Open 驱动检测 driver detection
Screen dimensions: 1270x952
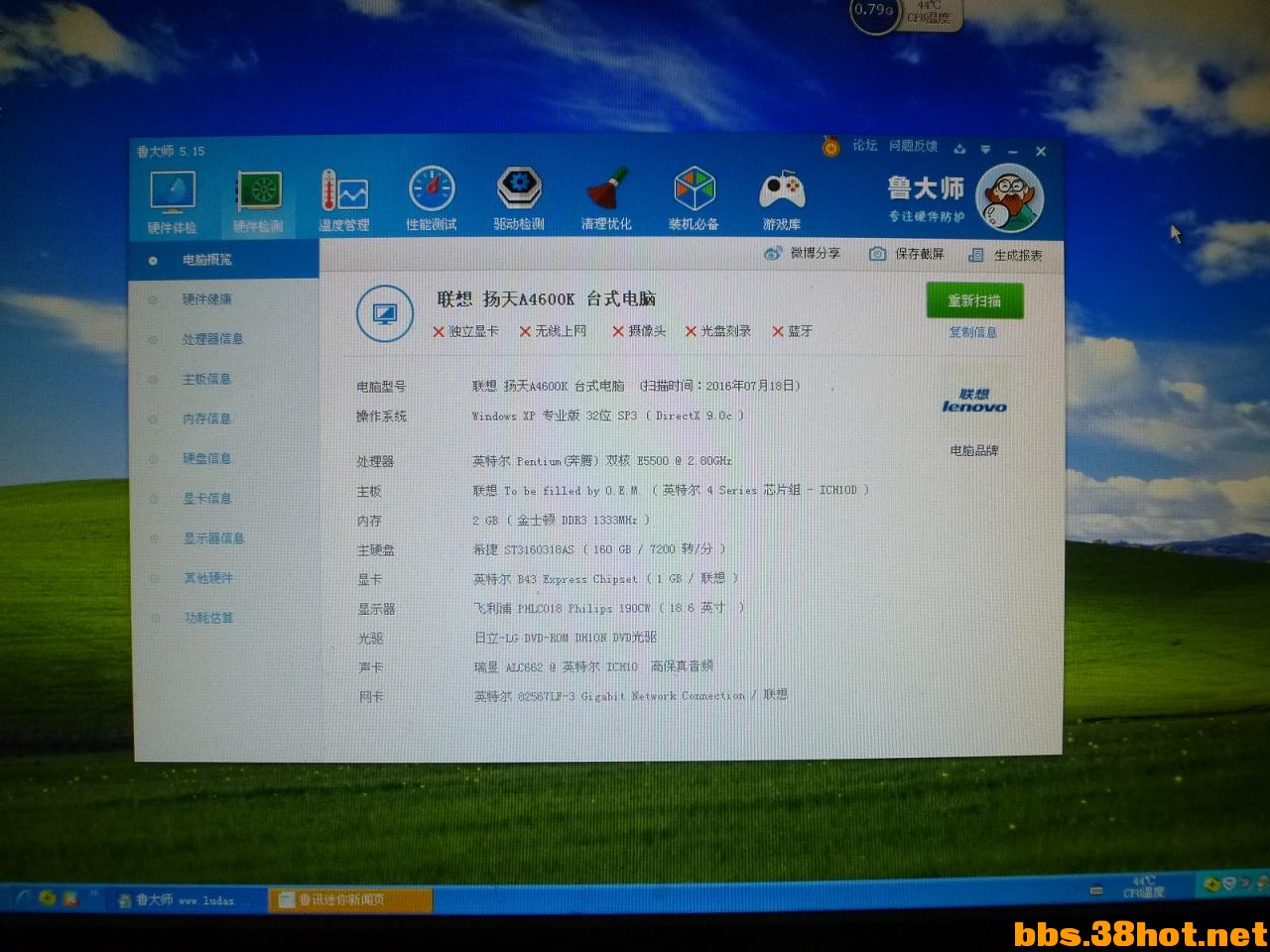(x=519, y=199)
